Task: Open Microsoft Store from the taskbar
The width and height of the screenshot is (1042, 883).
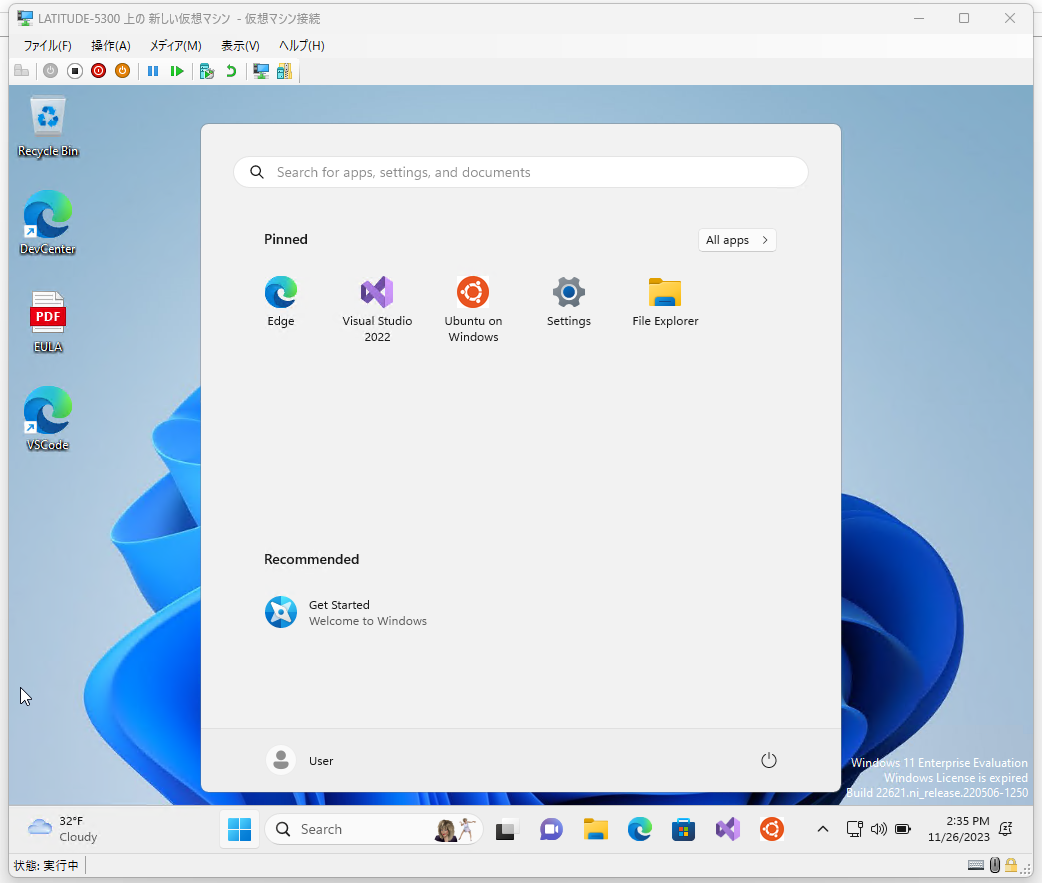Action: click(x=683, y=829)
